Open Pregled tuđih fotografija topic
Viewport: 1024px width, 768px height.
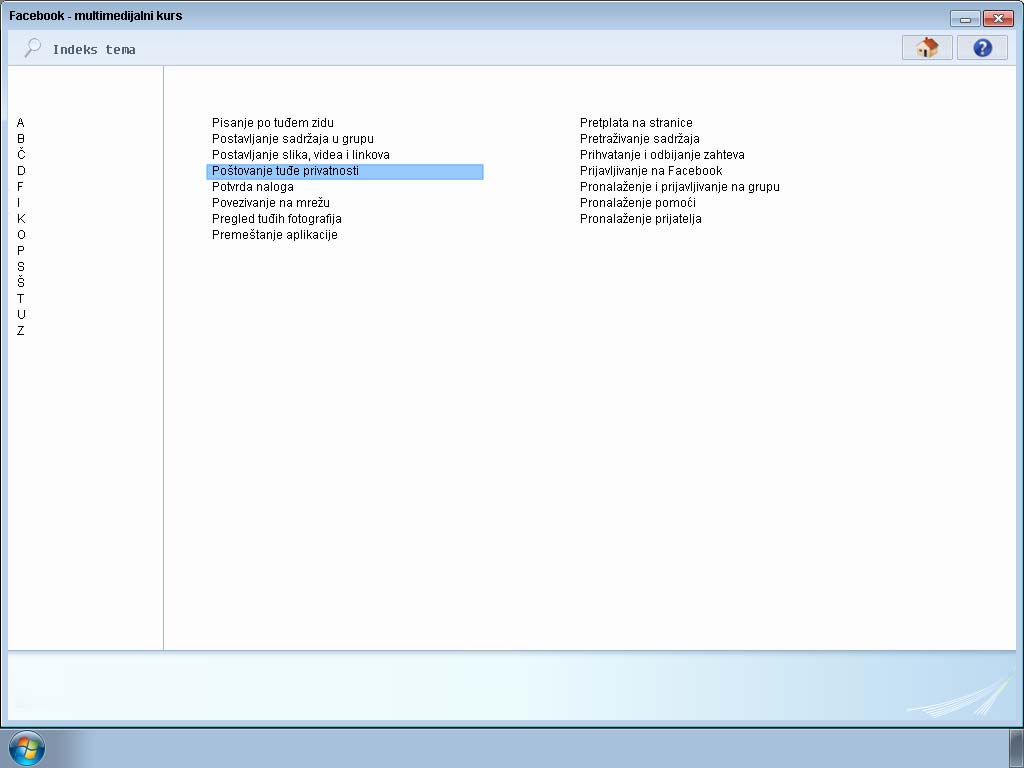tap(277, 219)
